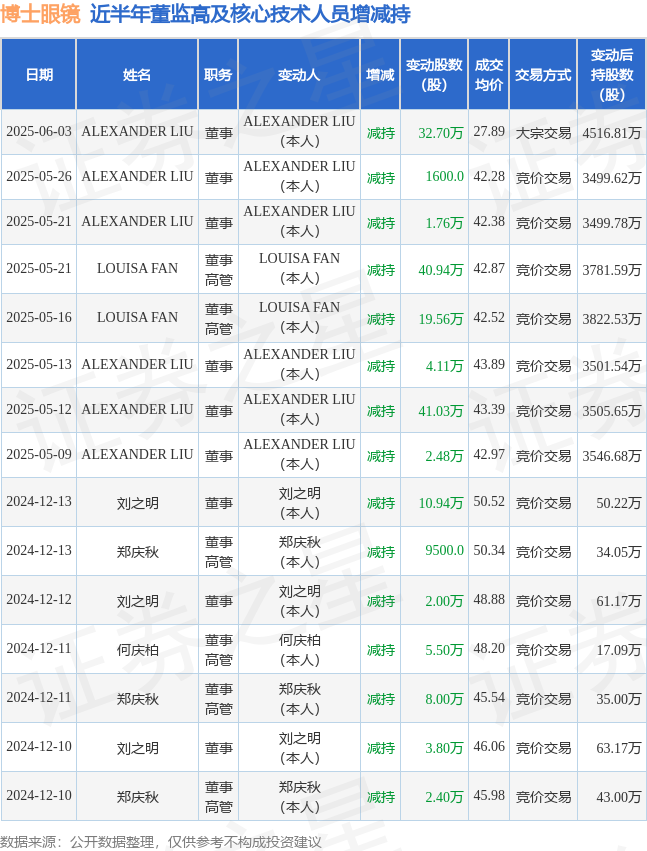Click the 2.48万 share change value
Screen dimensions: 647x851
coord(445,456)
